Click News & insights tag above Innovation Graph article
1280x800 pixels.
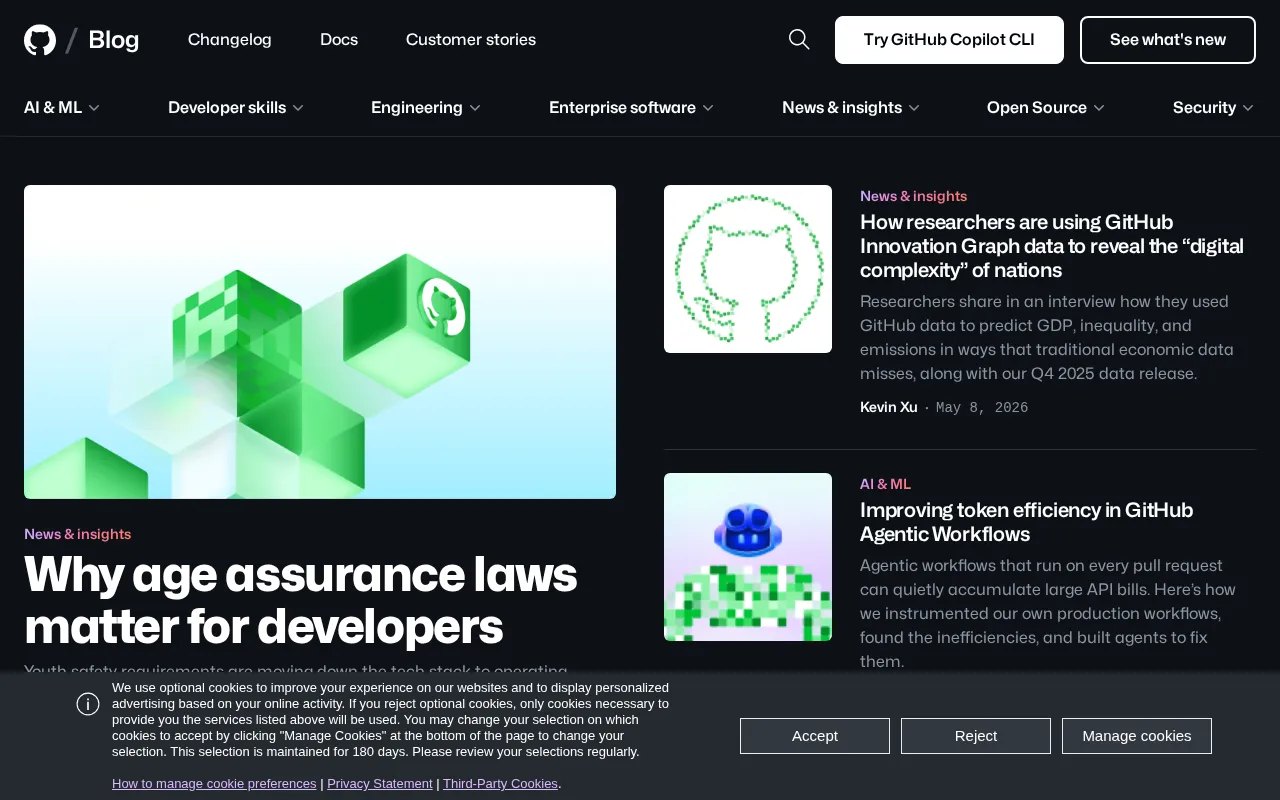coord(914,196)
